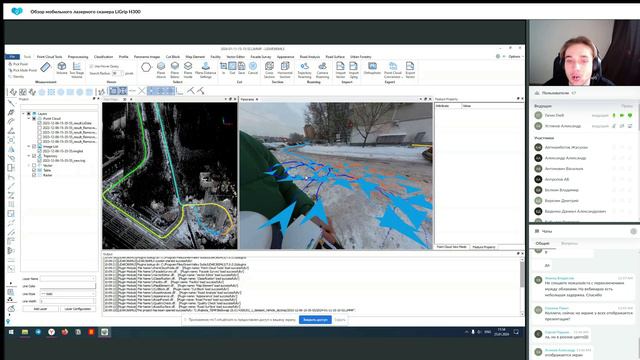640x360 pixels.
Task: Click the Point Cloud Conversion icon
Action: click(393, 70)
